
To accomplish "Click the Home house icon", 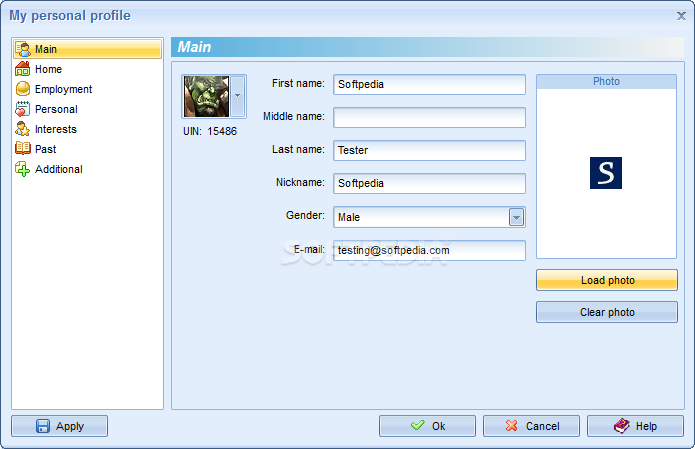I will (23, 69).
